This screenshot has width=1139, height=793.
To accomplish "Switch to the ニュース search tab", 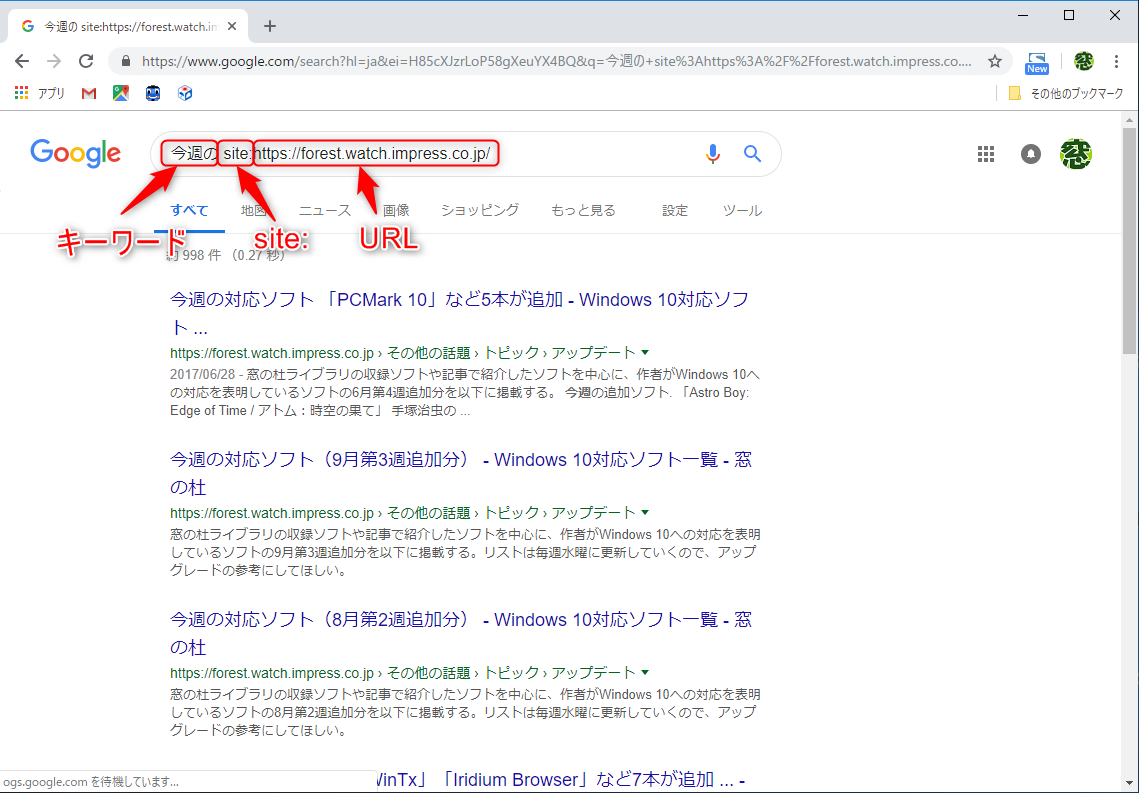I will pos(324,210).
